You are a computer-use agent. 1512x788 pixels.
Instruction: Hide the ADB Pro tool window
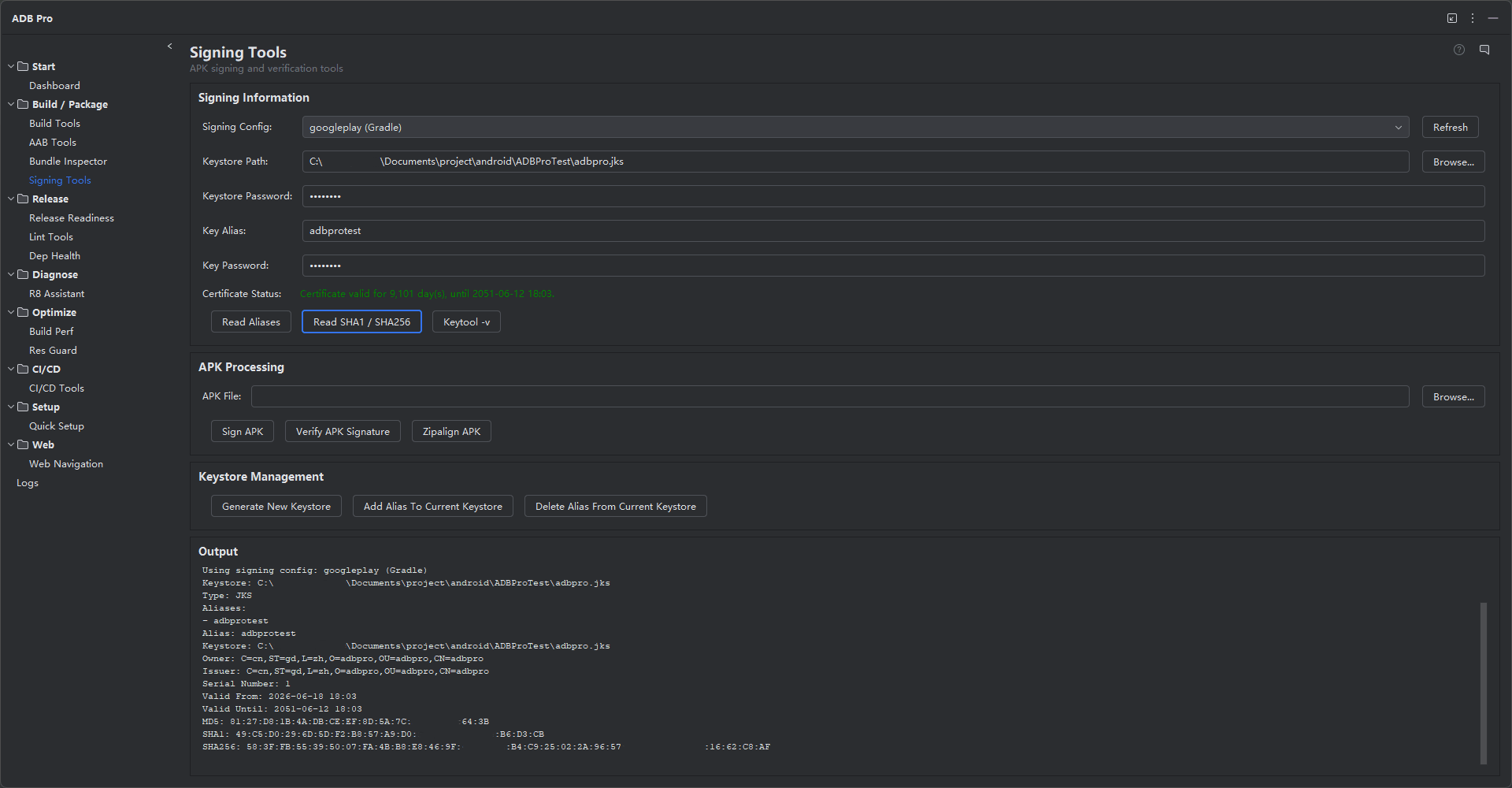click(1493, 18)
